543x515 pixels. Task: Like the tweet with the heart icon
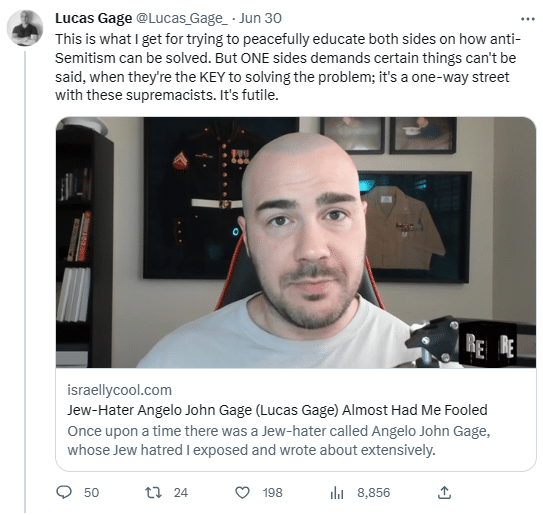coord(242,492)
